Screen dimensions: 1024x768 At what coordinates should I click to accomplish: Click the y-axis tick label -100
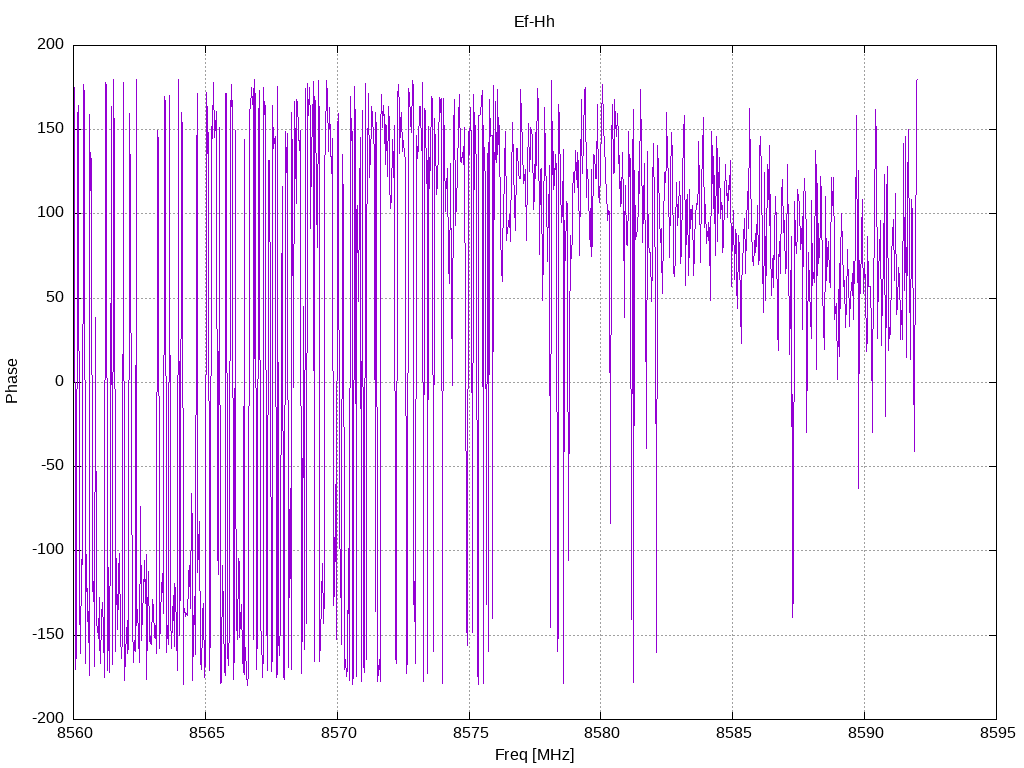tap(48, 550)
